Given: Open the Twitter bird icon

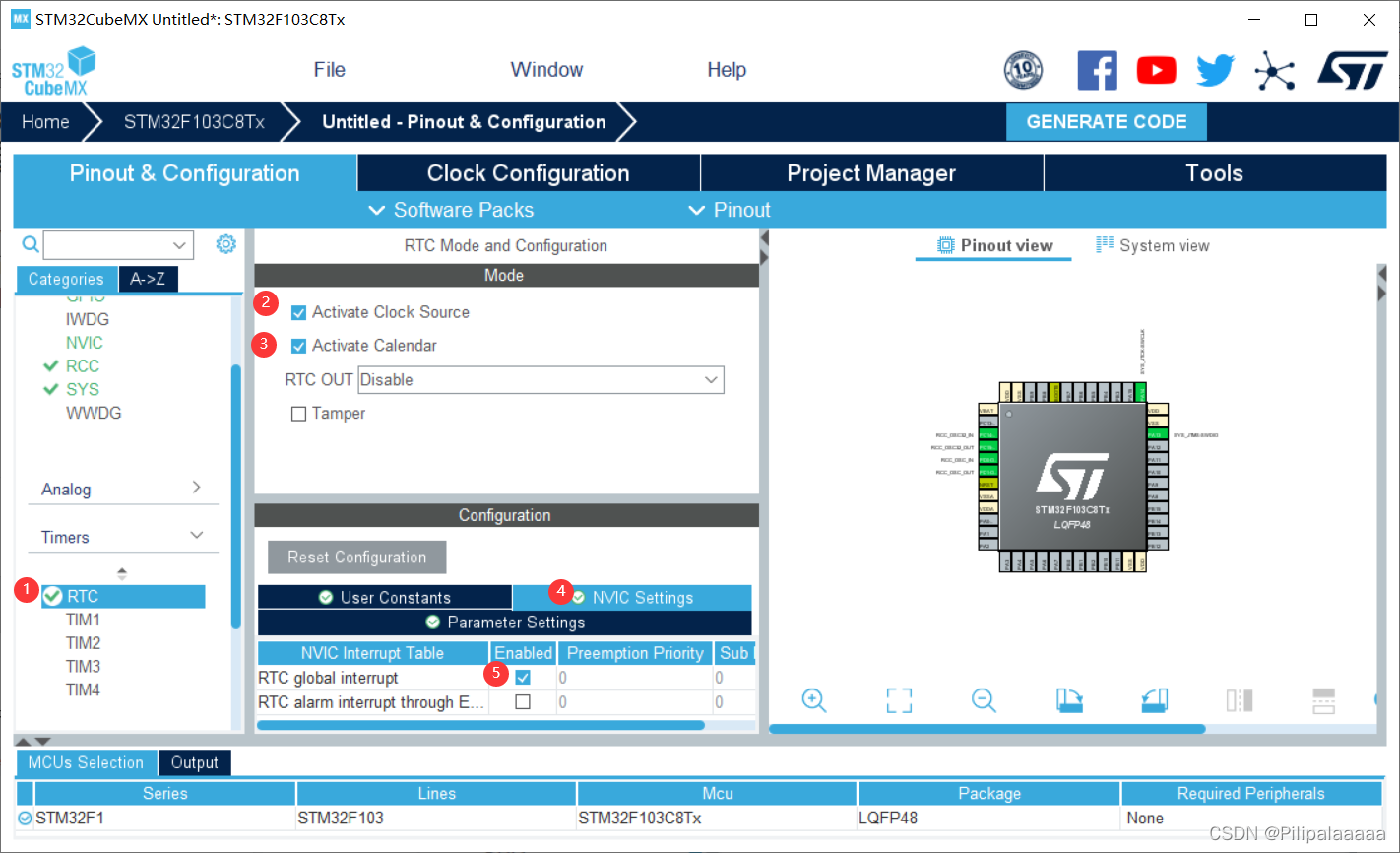Looking at the screenshot, I should point(1215,70).
